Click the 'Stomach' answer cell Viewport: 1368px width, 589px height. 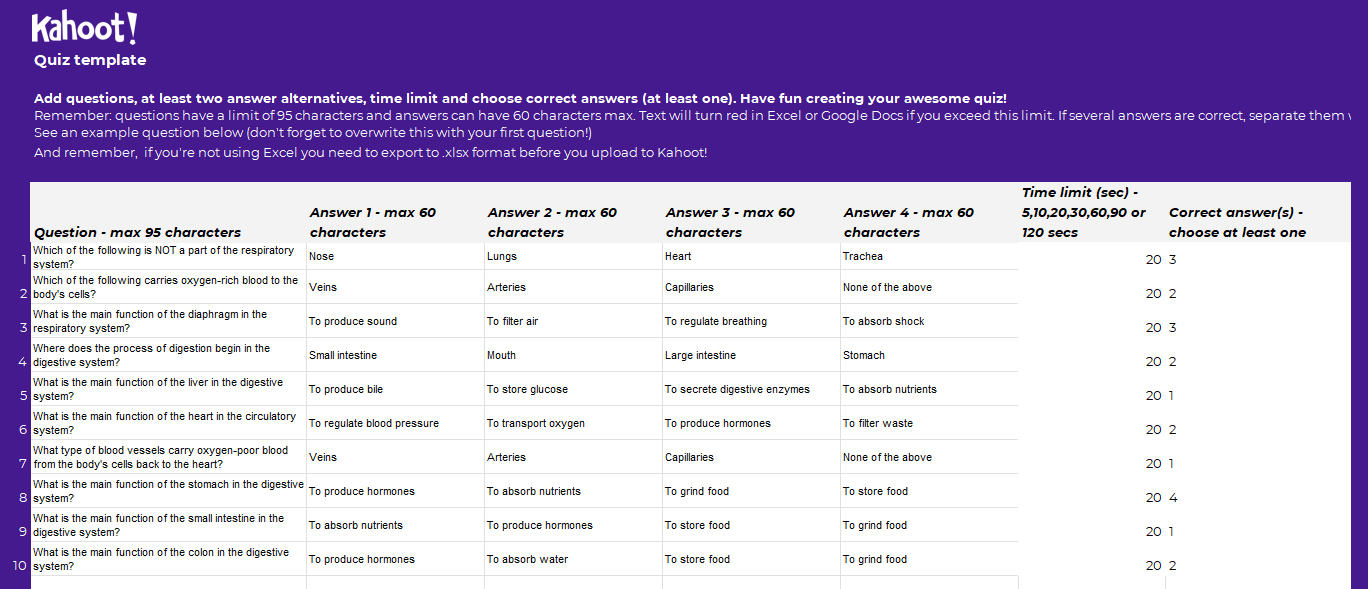tap(929, 355)
